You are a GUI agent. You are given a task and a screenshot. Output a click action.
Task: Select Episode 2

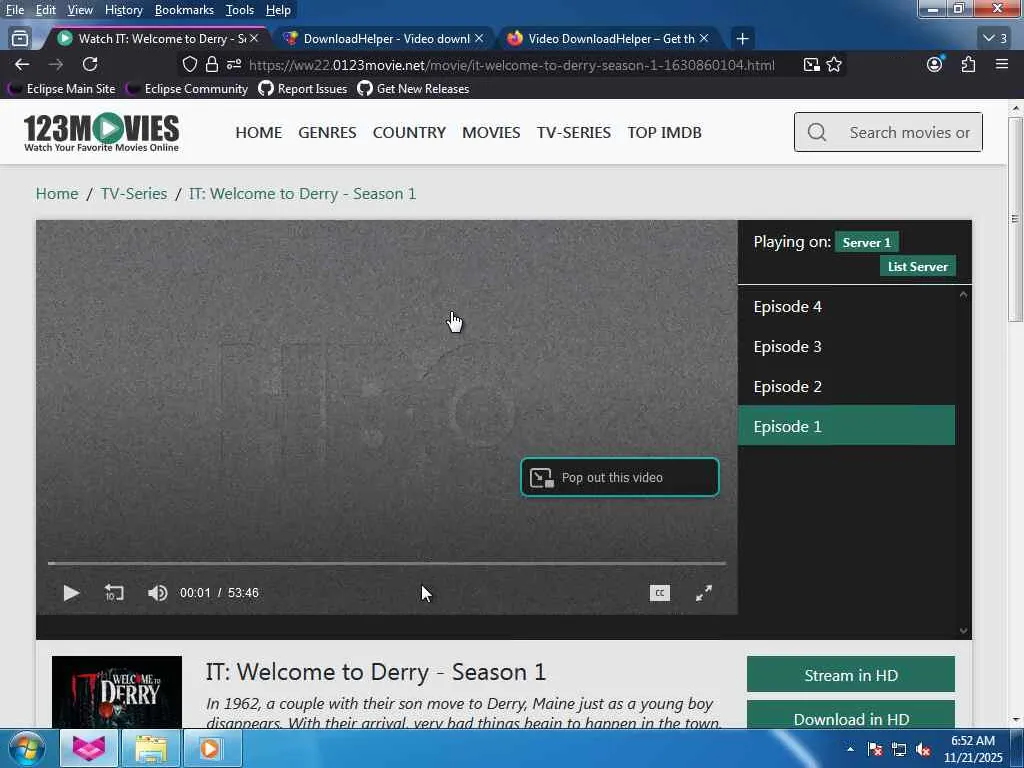pyautogui.click(x=846, y=386)
